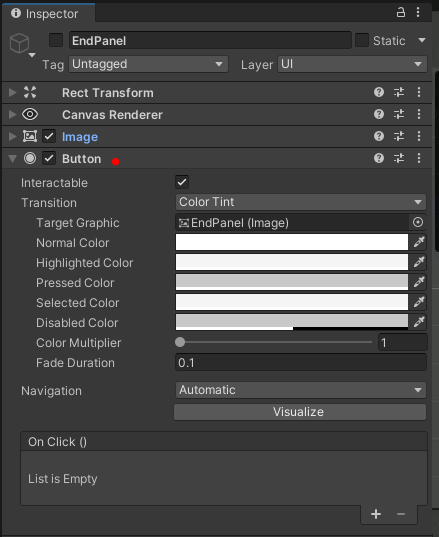The width and height of the screenshot is (439, 537).
Task: Open the Disabled Color swatch
Action: (292, 322)
